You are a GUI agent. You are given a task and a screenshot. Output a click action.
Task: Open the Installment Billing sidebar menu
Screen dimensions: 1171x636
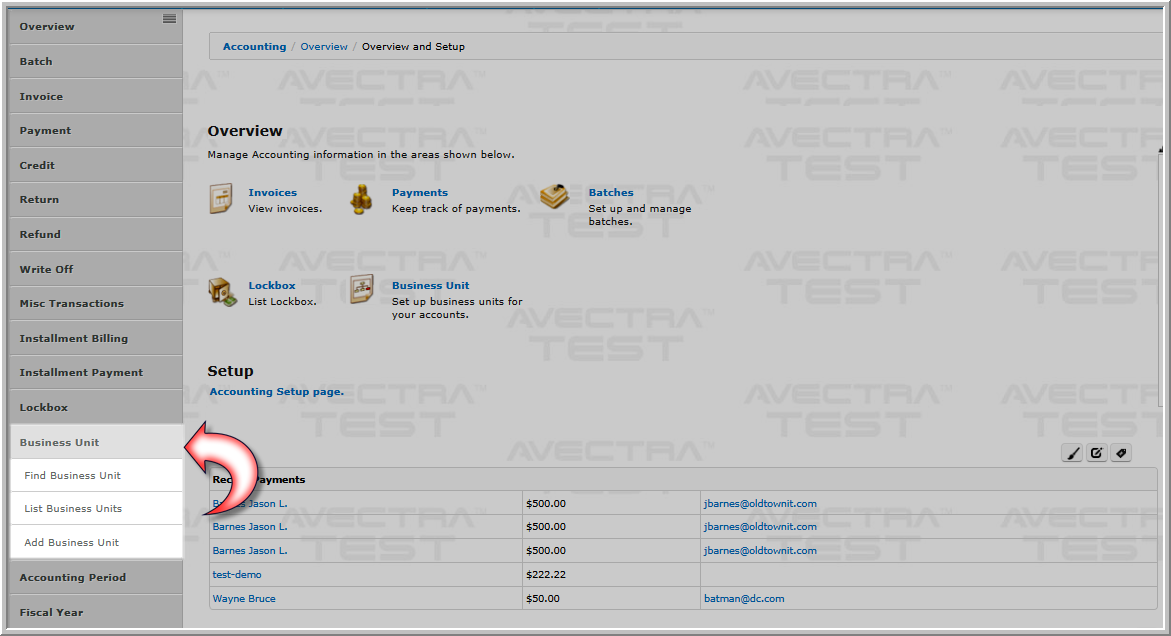tap(96, 338)
